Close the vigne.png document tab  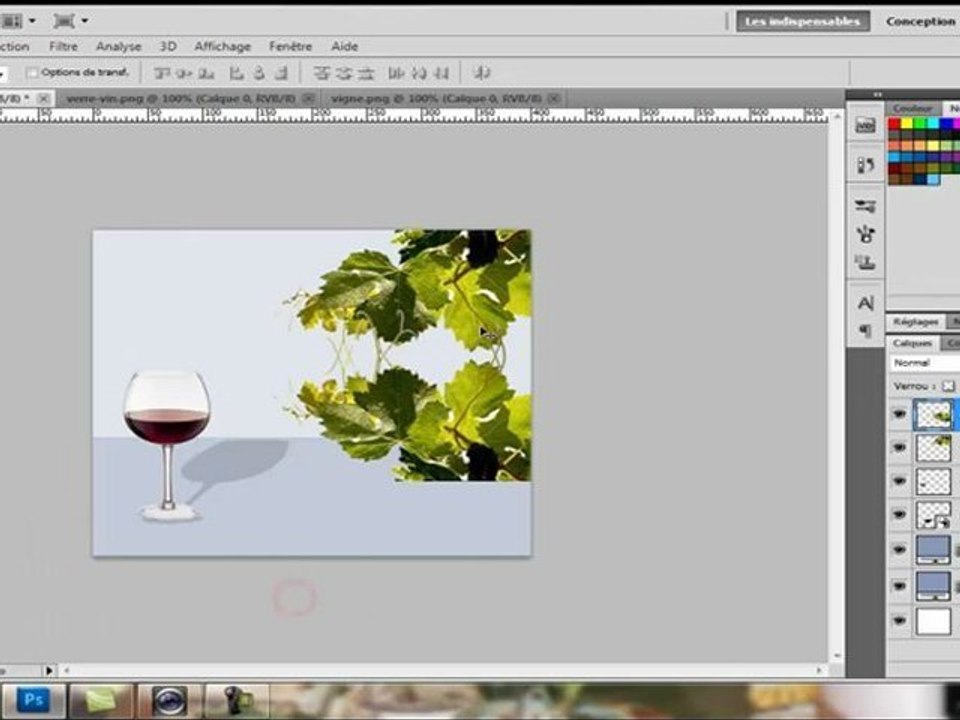coord(554,99)
